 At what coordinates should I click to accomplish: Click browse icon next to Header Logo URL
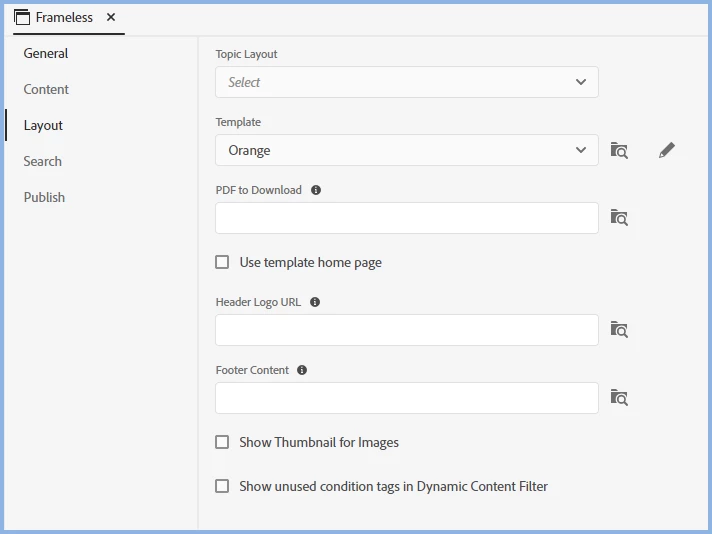click(x=619, y=330)
